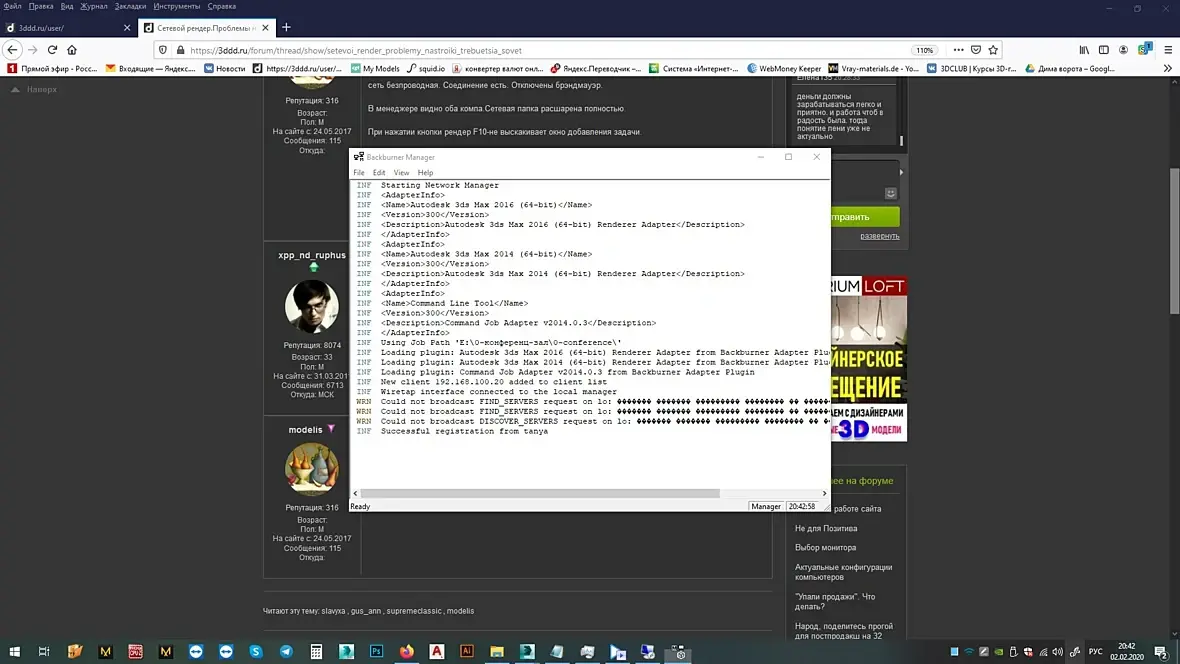Image resolution: width=1180 pixels, height=664 pixels.
Task: Open the page actions three-dot menu
Action: pyautogui.click(x=958, y=50)
